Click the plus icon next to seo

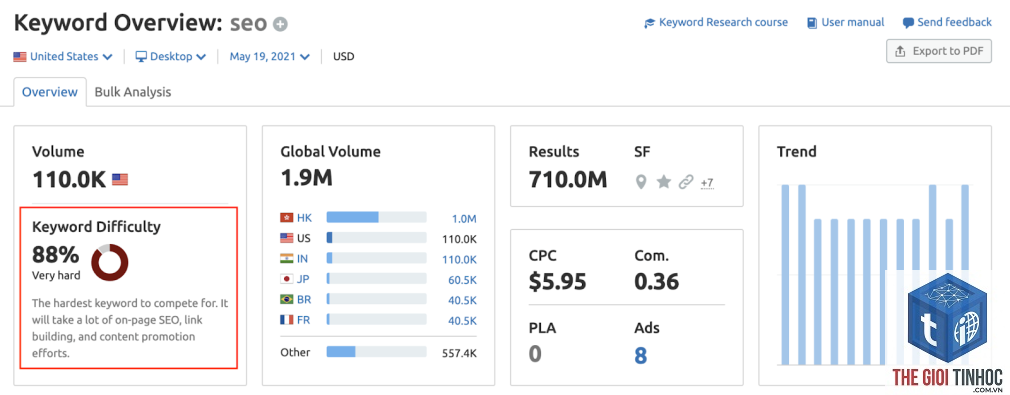pos(280,24)
